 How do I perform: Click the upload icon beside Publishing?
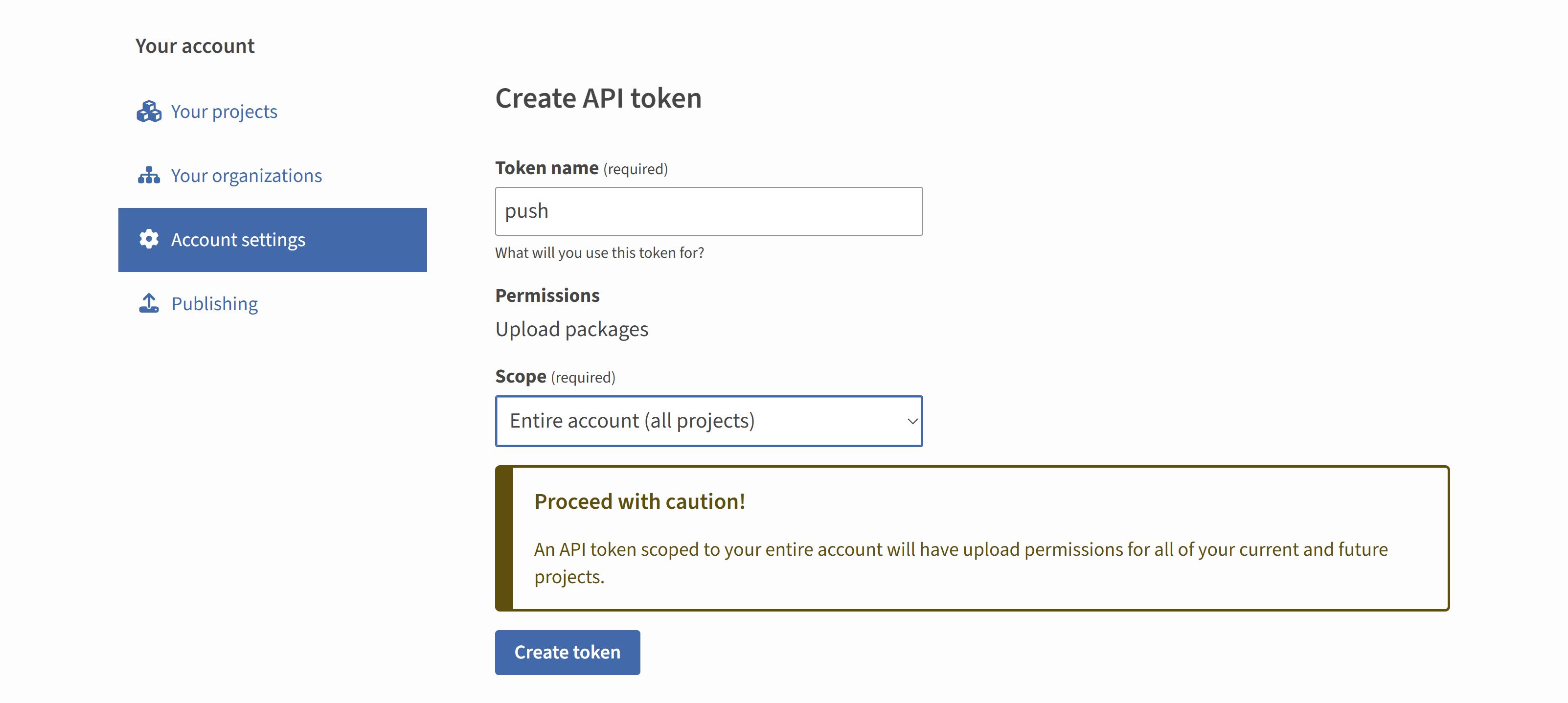(x=149, y=303)
